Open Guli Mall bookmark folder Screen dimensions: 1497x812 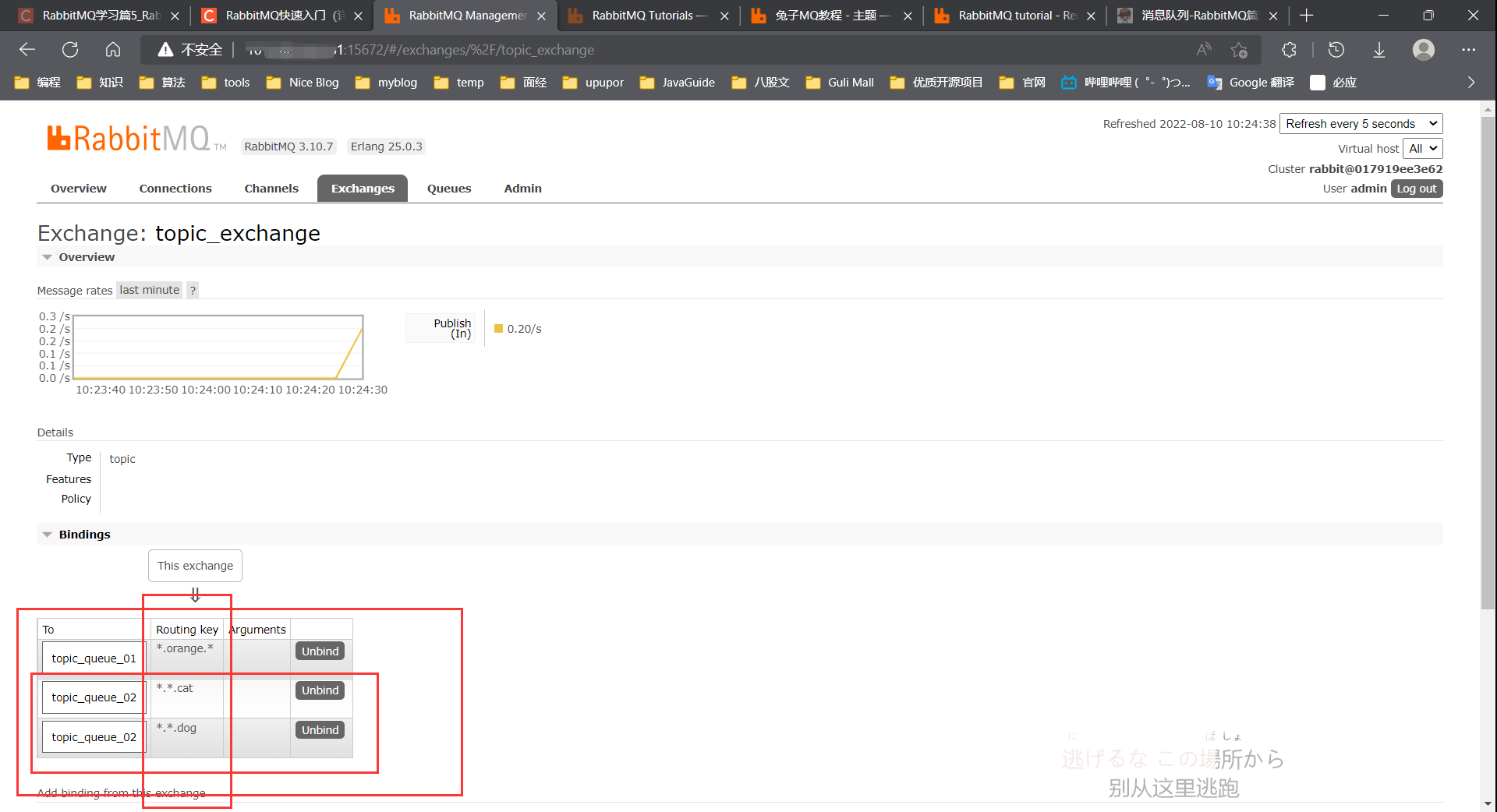840,83
